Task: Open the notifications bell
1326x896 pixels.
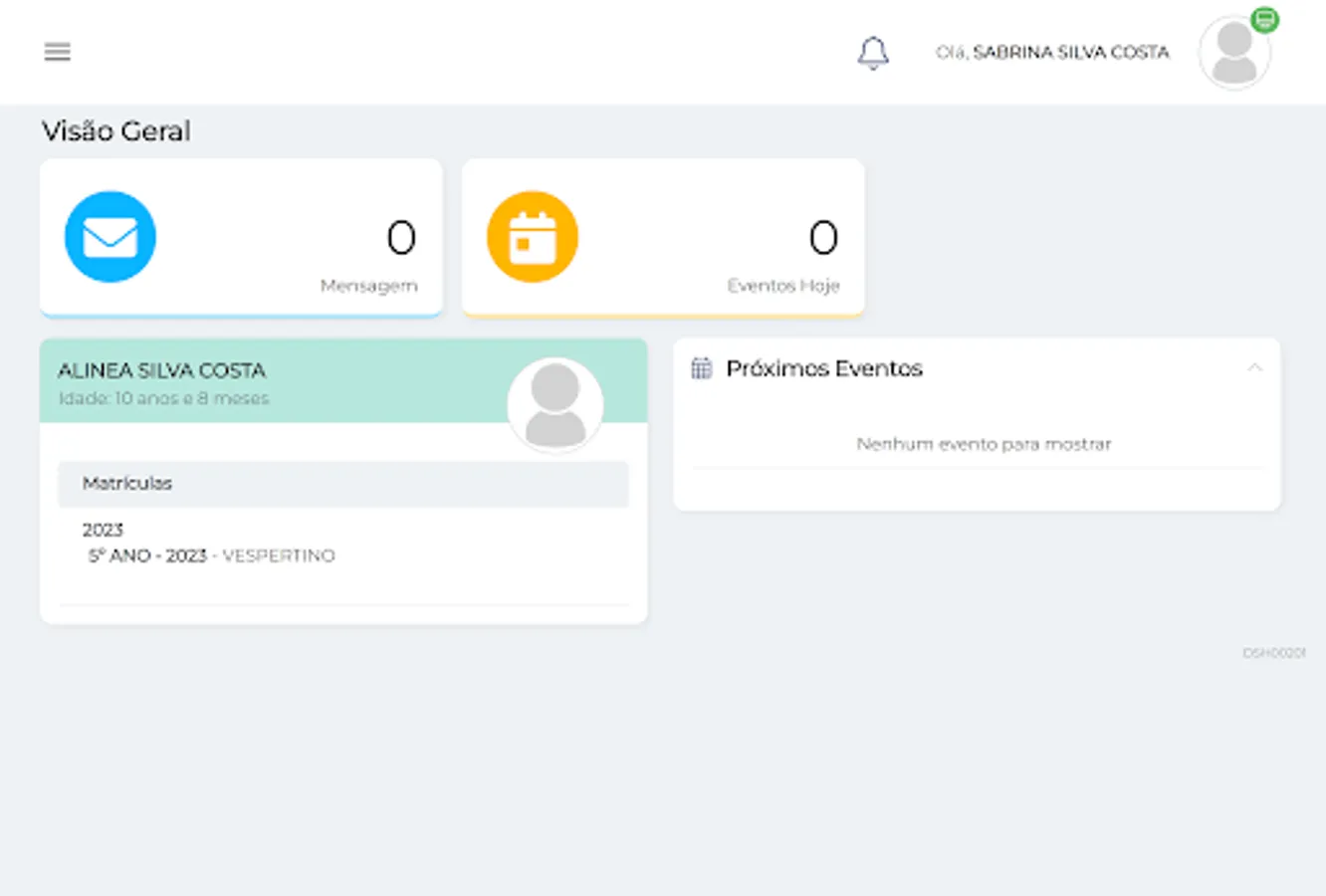Action: pos(873,53)
